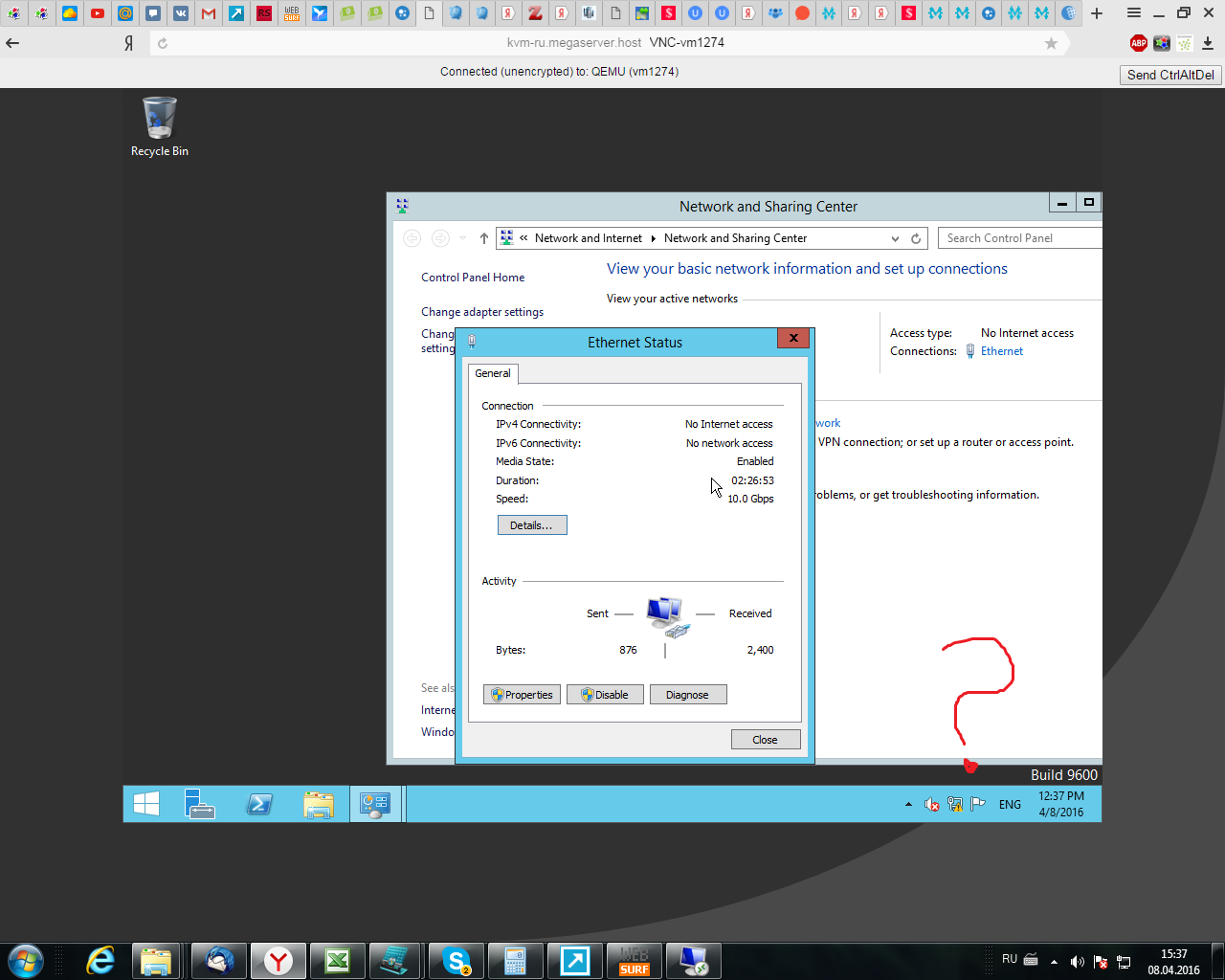Switch to the WEB SURF browser tab
The height and width of the screenshot is (980, 1225).
click(x=292, y=13)
